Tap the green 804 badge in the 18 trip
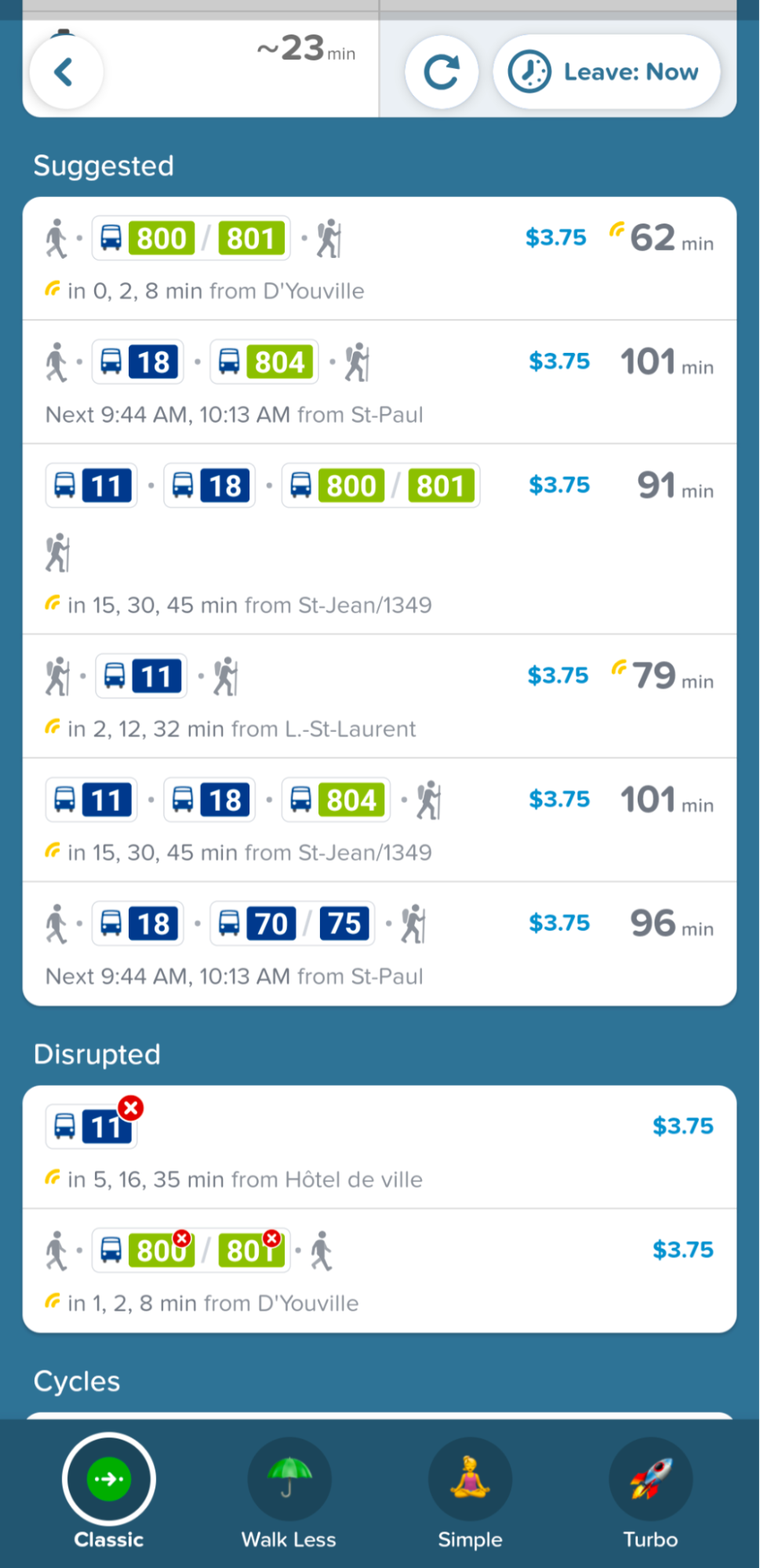Viewport: 760px width, 1568px height. coord(279,362)
